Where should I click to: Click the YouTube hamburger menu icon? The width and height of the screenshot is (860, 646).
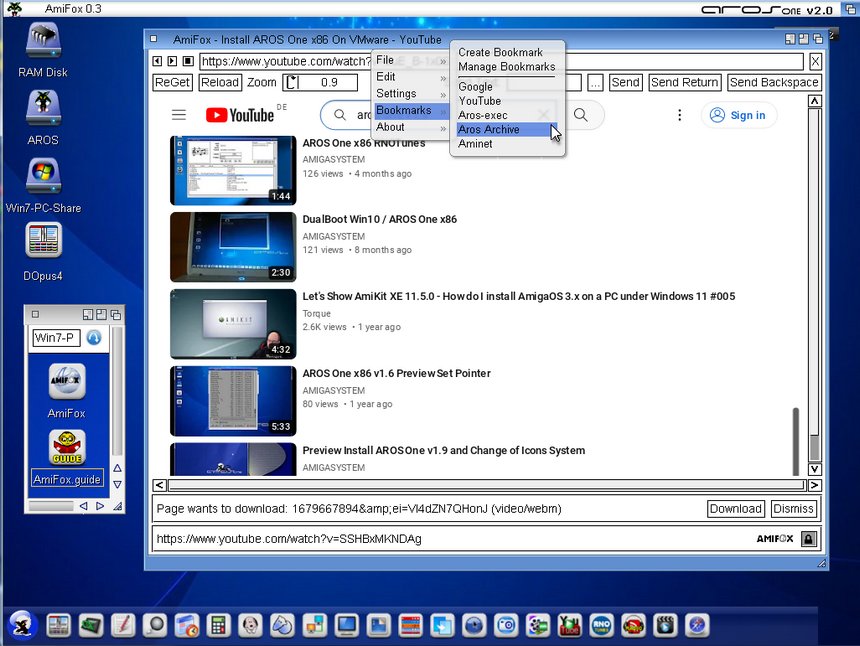(179, 115)
